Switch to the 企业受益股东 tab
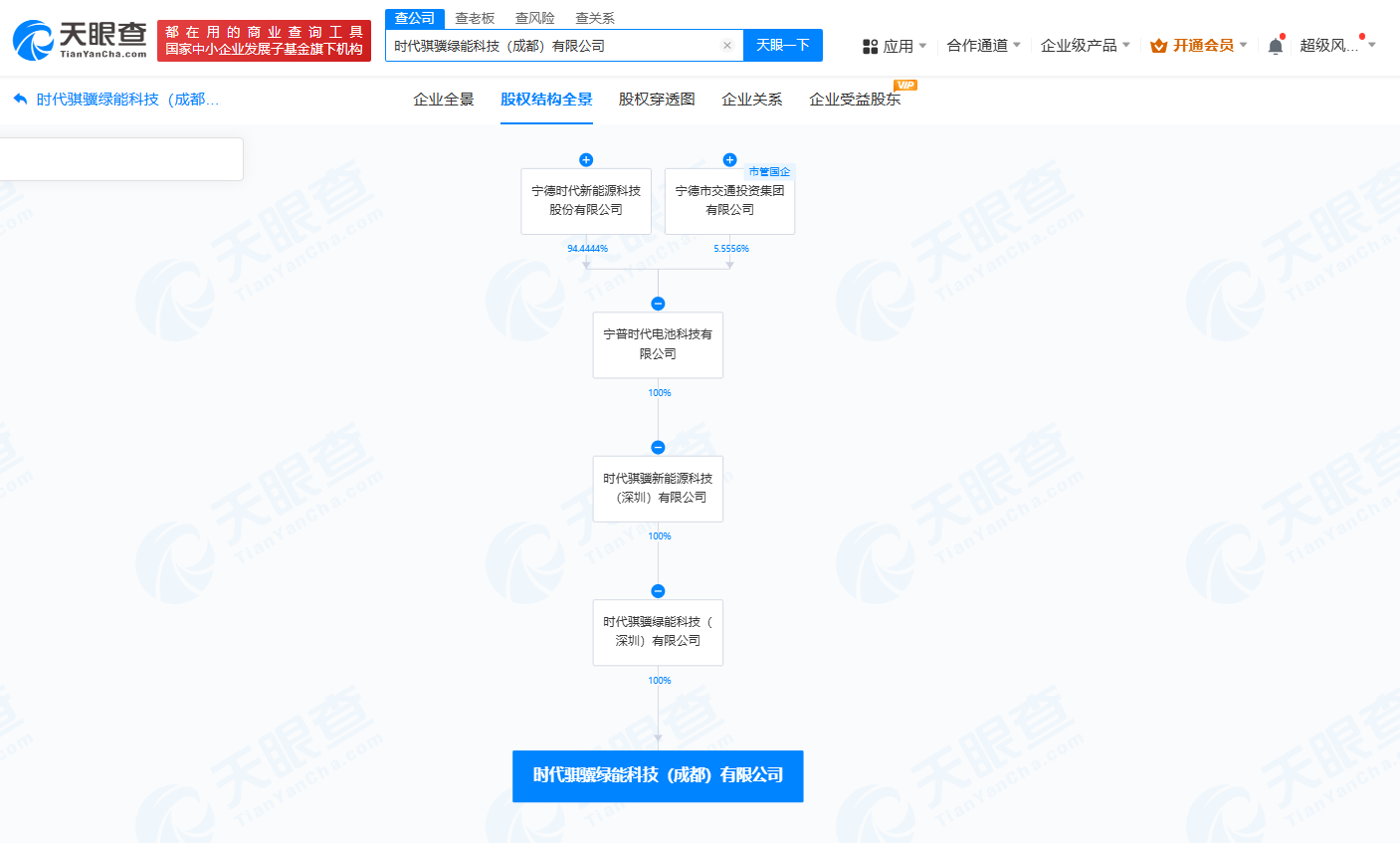Viewport: 1400px width, 843px height. 855,100
